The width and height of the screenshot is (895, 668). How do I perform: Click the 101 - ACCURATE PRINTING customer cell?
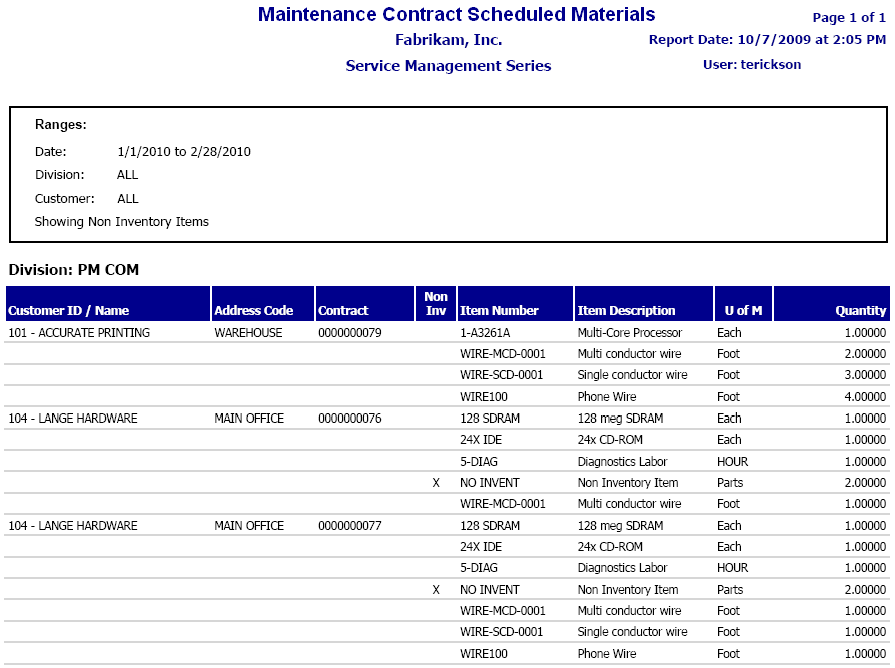(79, 333)
